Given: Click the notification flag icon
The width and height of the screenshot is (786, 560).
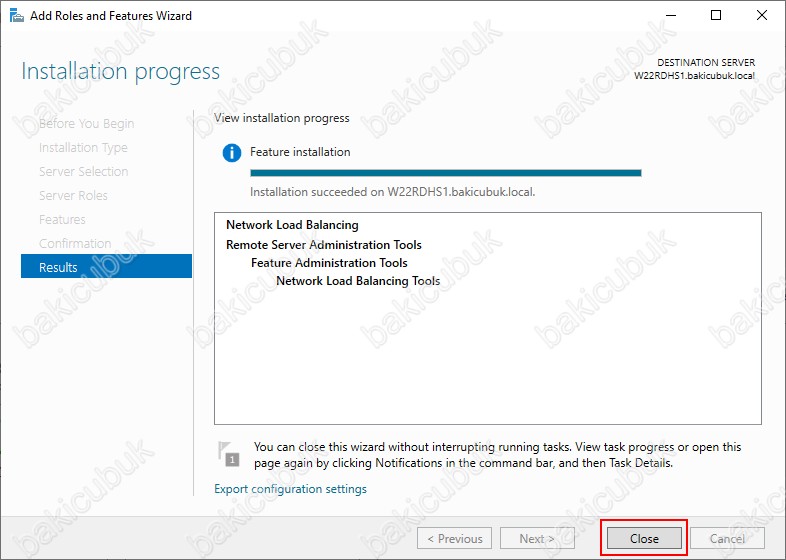Looking at the screenshot, I should tap(228, 454).
